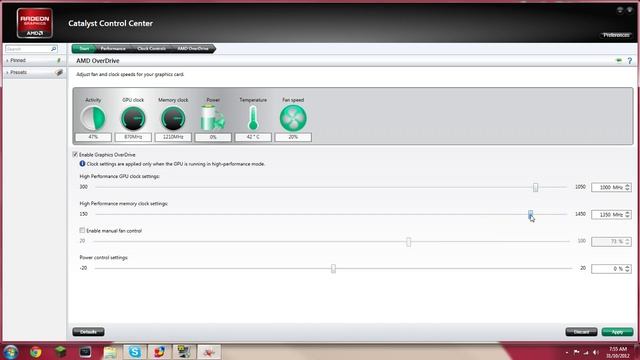This screenshot has height=360, width=640.
Task: Click the green pin-page icon beside help
Action: pyautogui.click(x=619, y=61)
